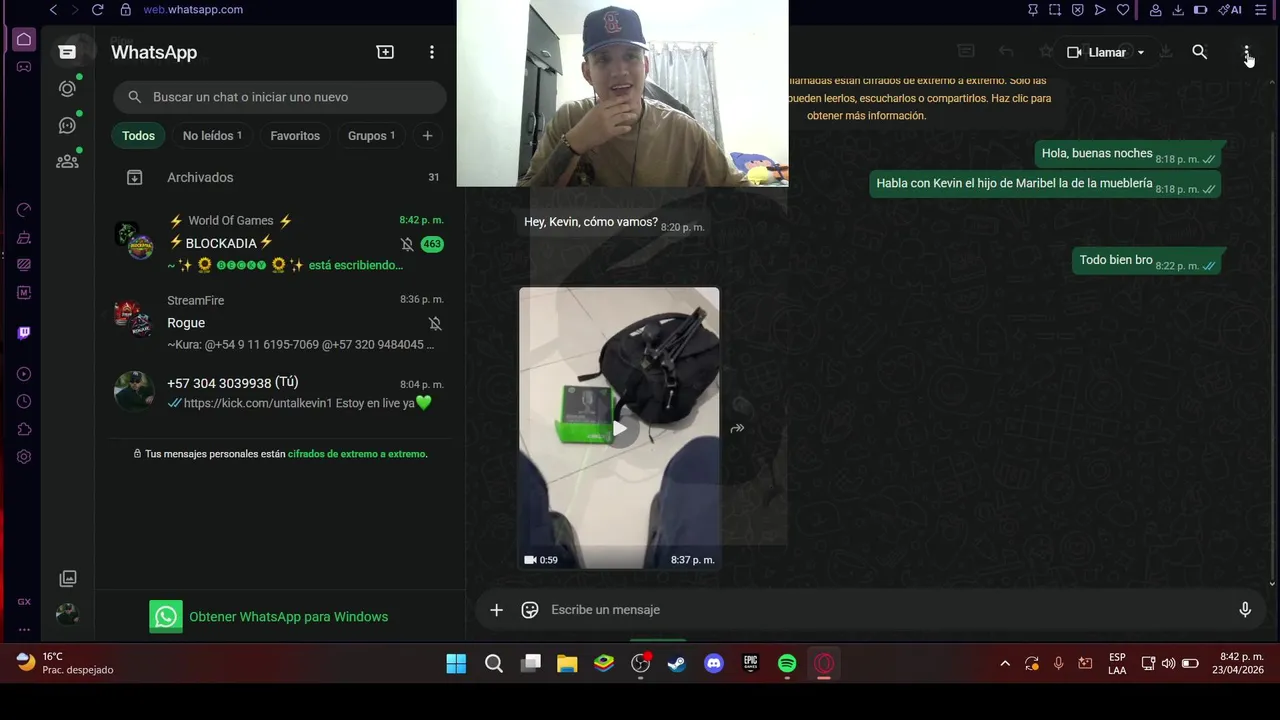Image resolution: width=1280 pixels, height=720 pixels.
Task: Click the 463 unread badge
Action: (x=432, y=244)
